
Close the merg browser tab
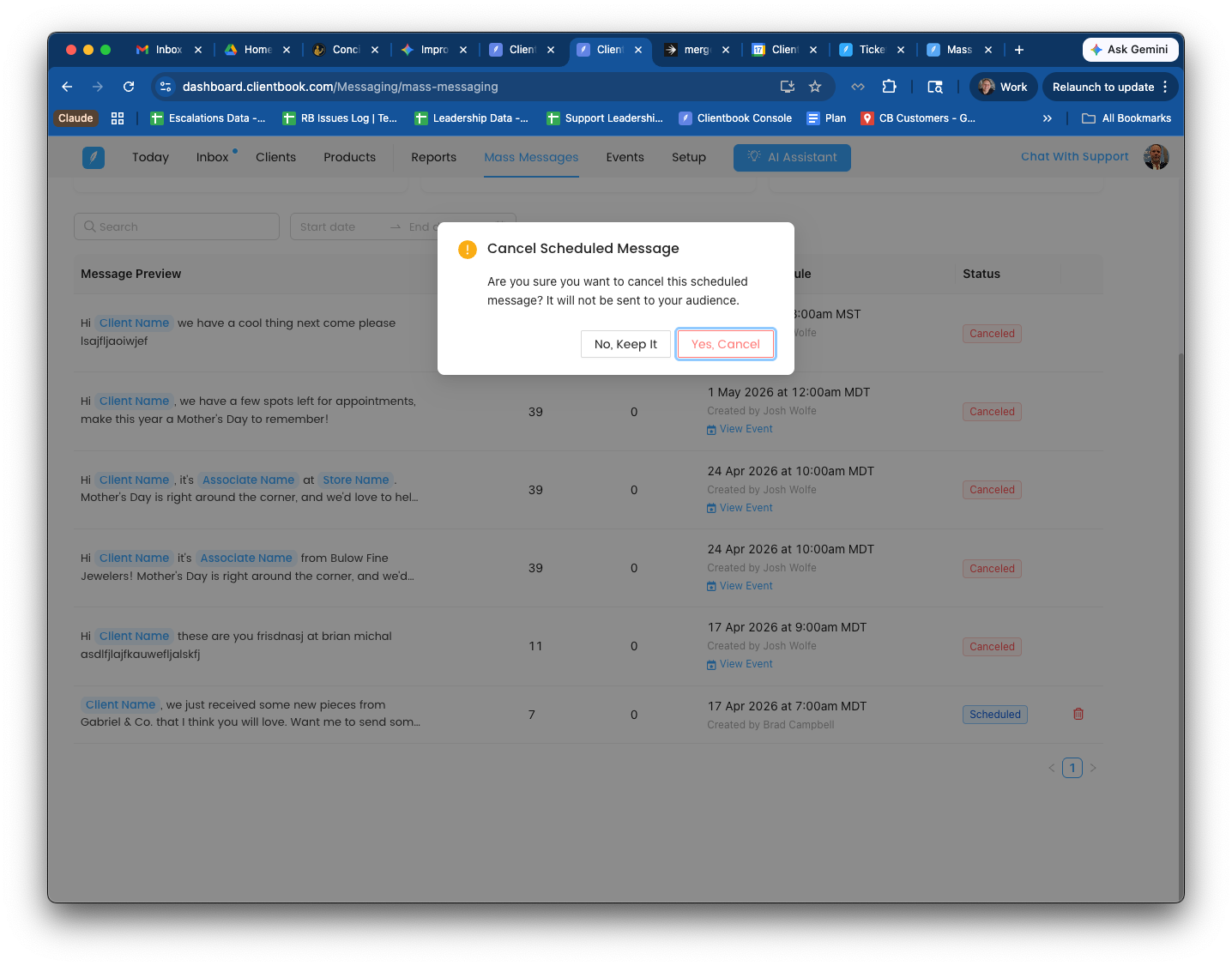pos(726,50)
